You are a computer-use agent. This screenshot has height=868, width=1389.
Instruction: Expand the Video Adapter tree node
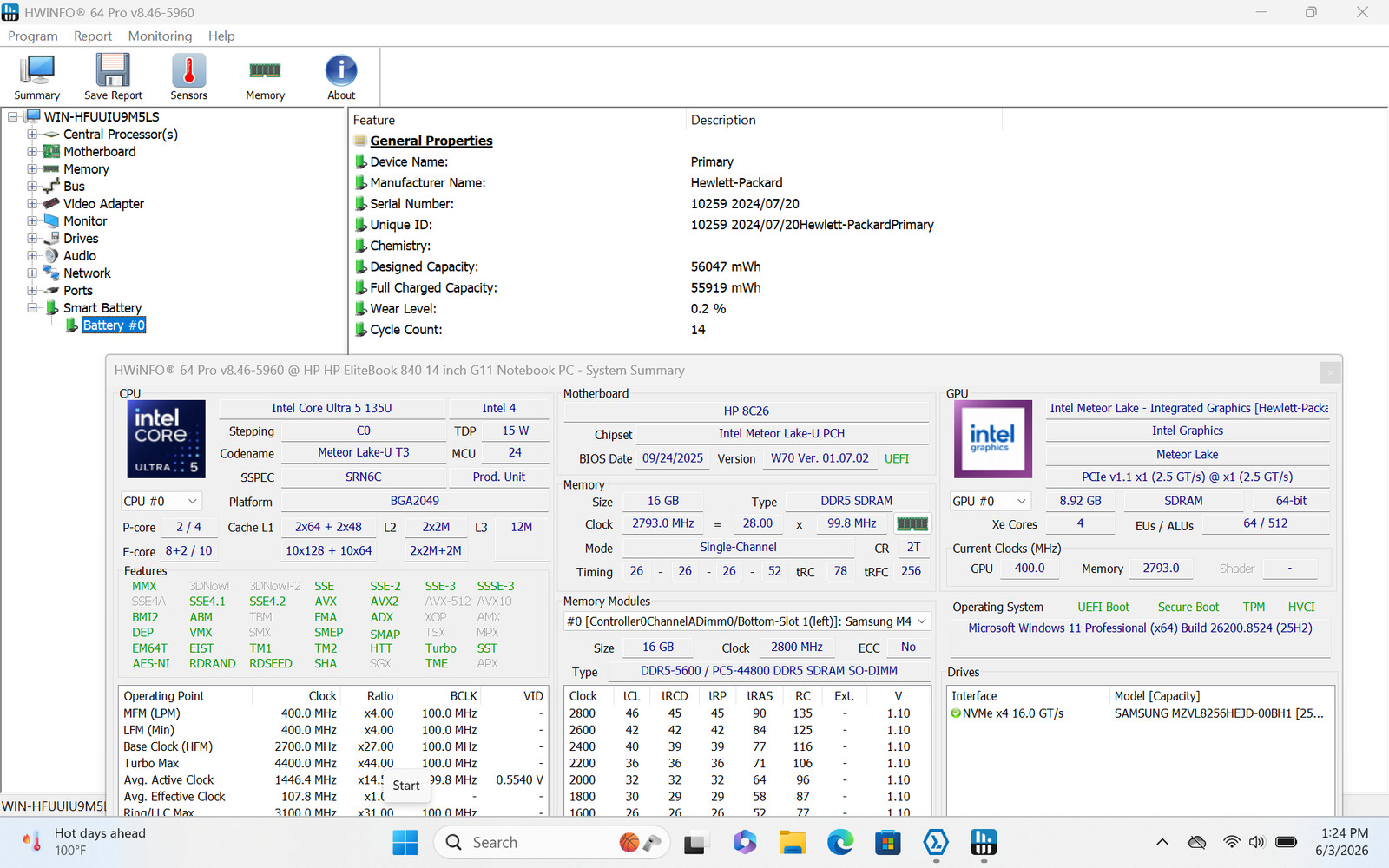pos(32,204)
